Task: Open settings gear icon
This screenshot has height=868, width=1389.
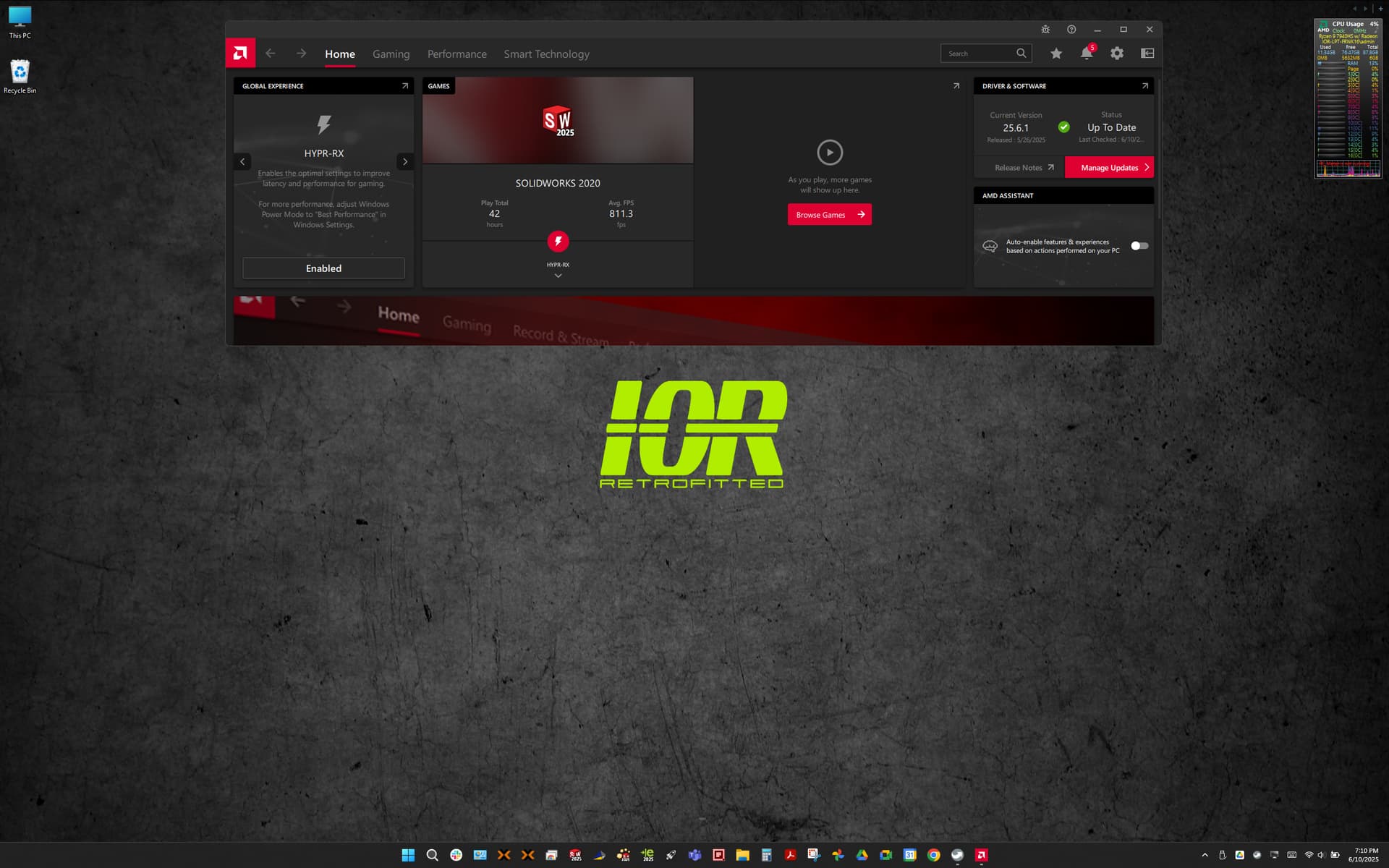Action: tap(1117, 54)
